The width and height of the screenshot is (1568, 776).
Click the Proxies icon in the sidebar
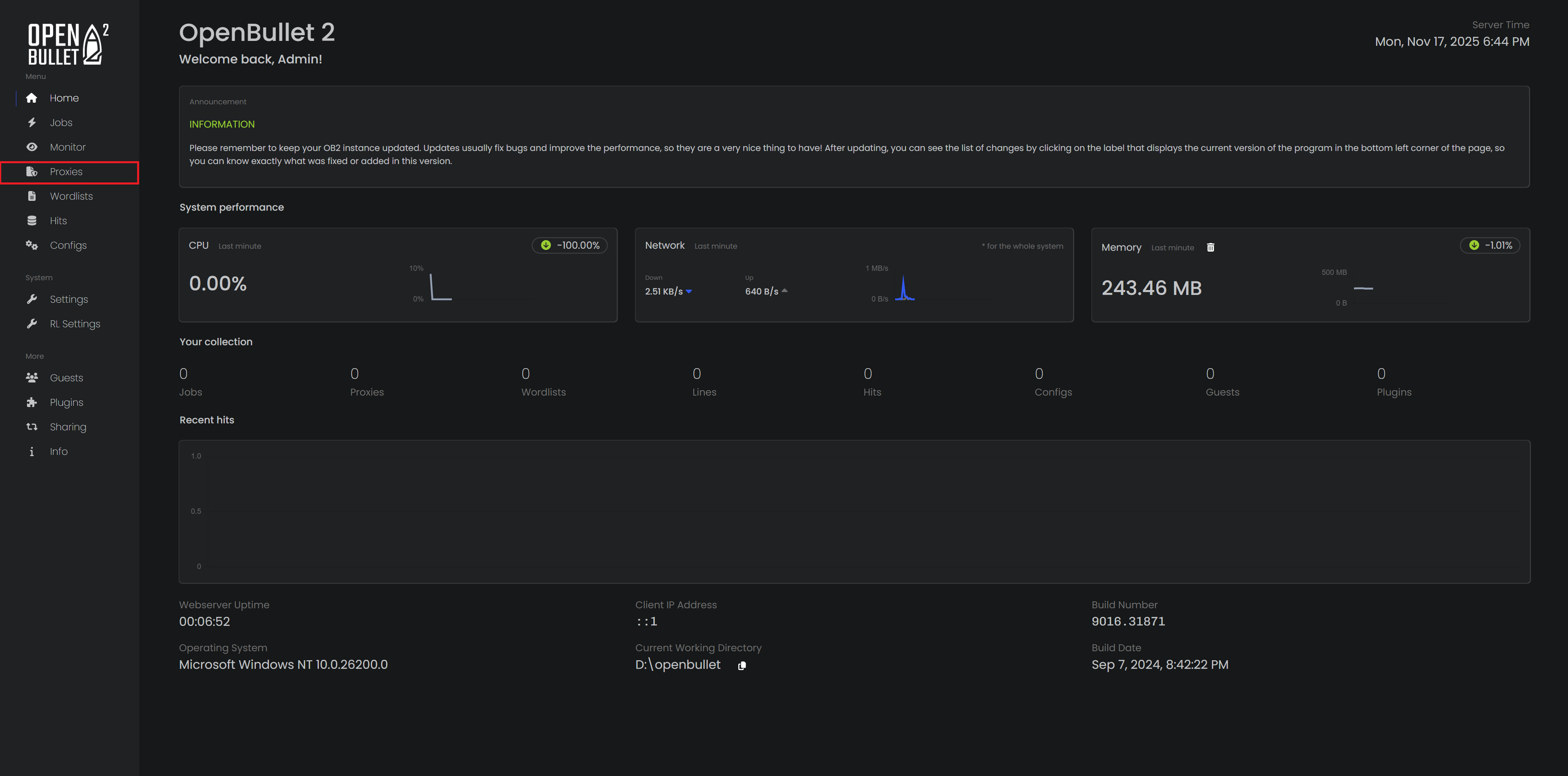click(x=32, y=171)
